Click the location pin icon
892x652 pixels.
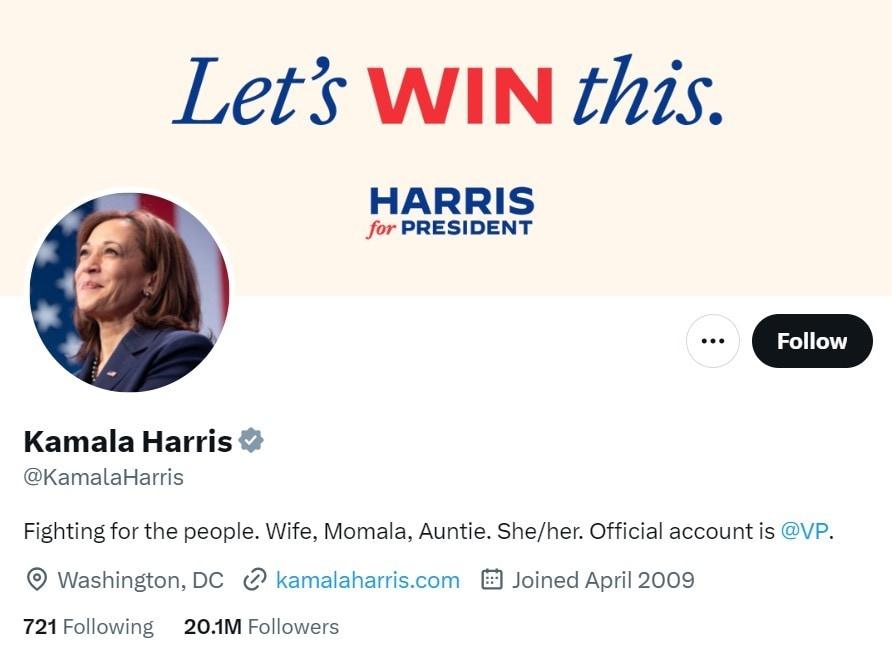[37, 580]
